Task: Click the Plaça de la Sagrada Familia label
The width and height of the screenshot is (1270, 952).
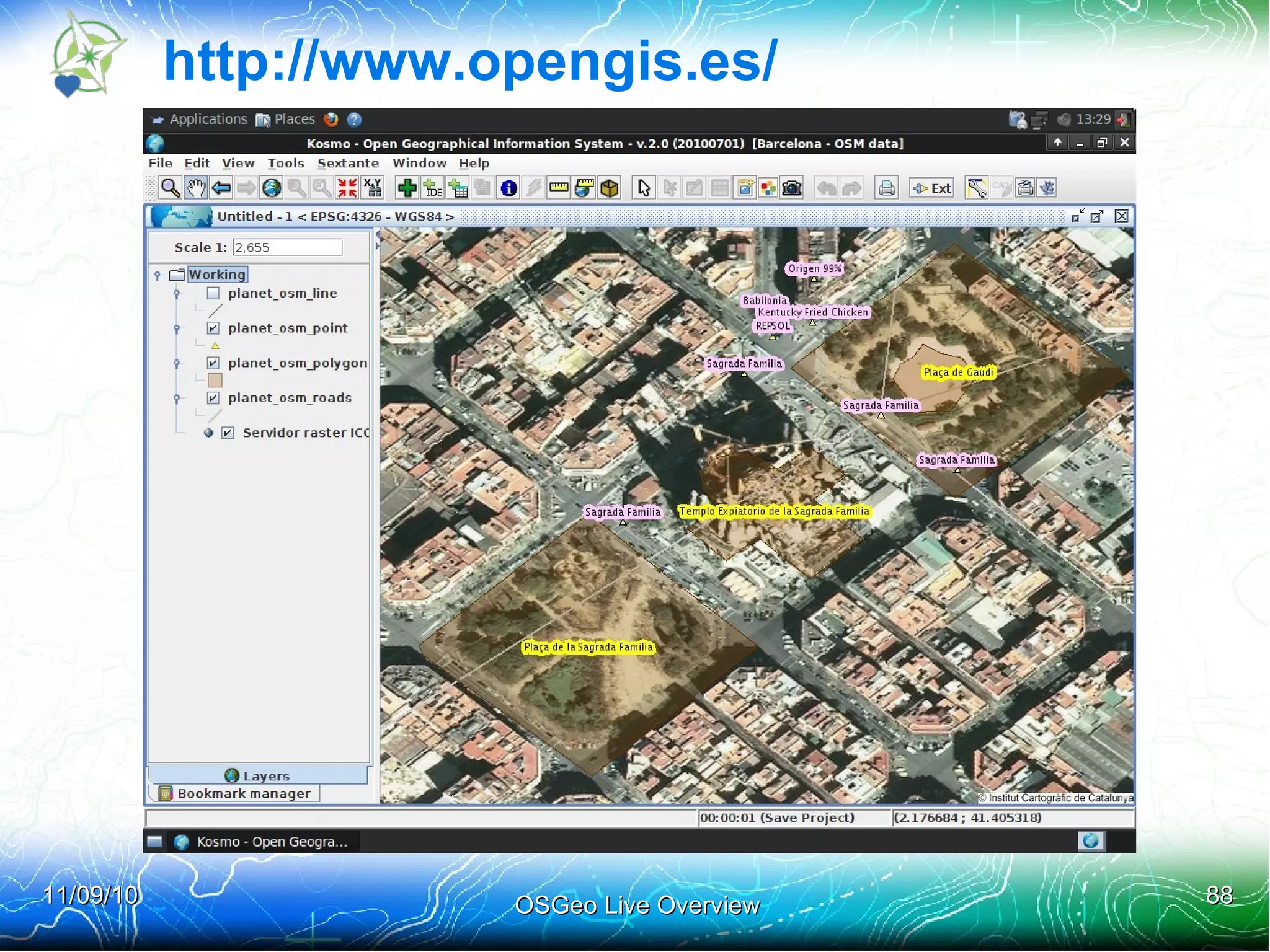Action: pyautogui.click(x=588, y=647)
